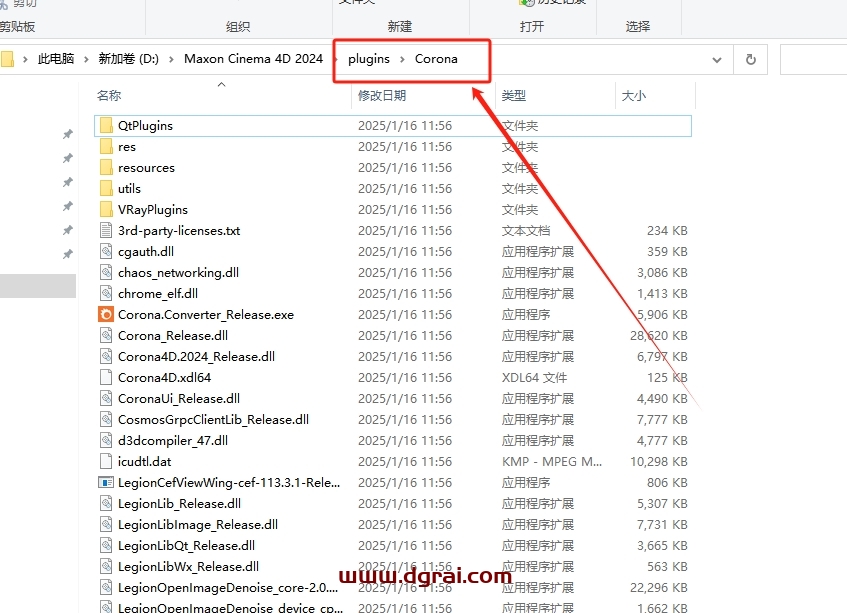
Task: Select the utils folder icon
Action: click(106, 189)
